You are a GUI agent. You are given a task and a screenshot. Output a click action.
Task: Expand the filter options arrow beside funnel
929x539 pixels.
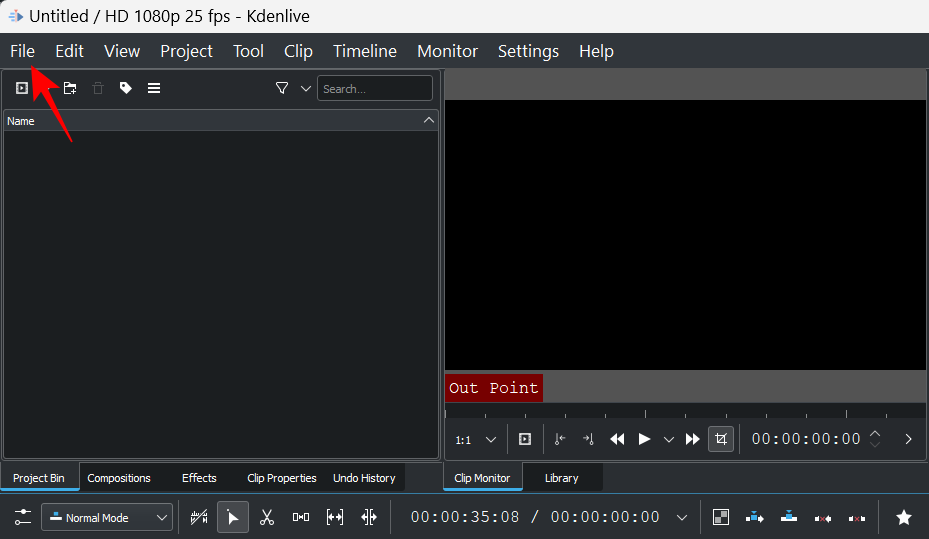click(x=305, y=89)
